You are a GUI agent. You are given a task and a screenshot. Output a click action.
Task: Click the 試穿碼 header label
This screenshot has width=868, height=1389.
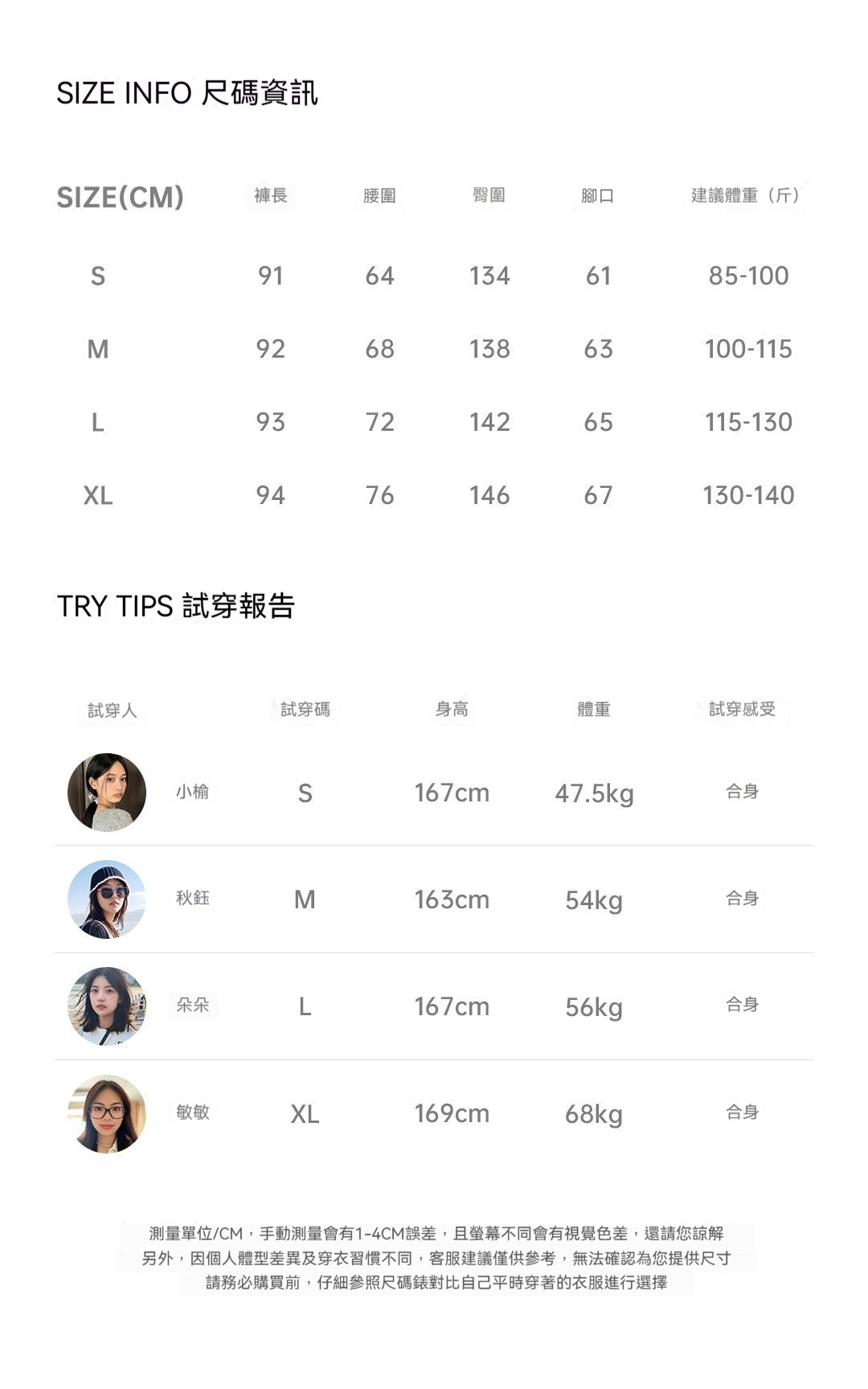pos(305,709)
